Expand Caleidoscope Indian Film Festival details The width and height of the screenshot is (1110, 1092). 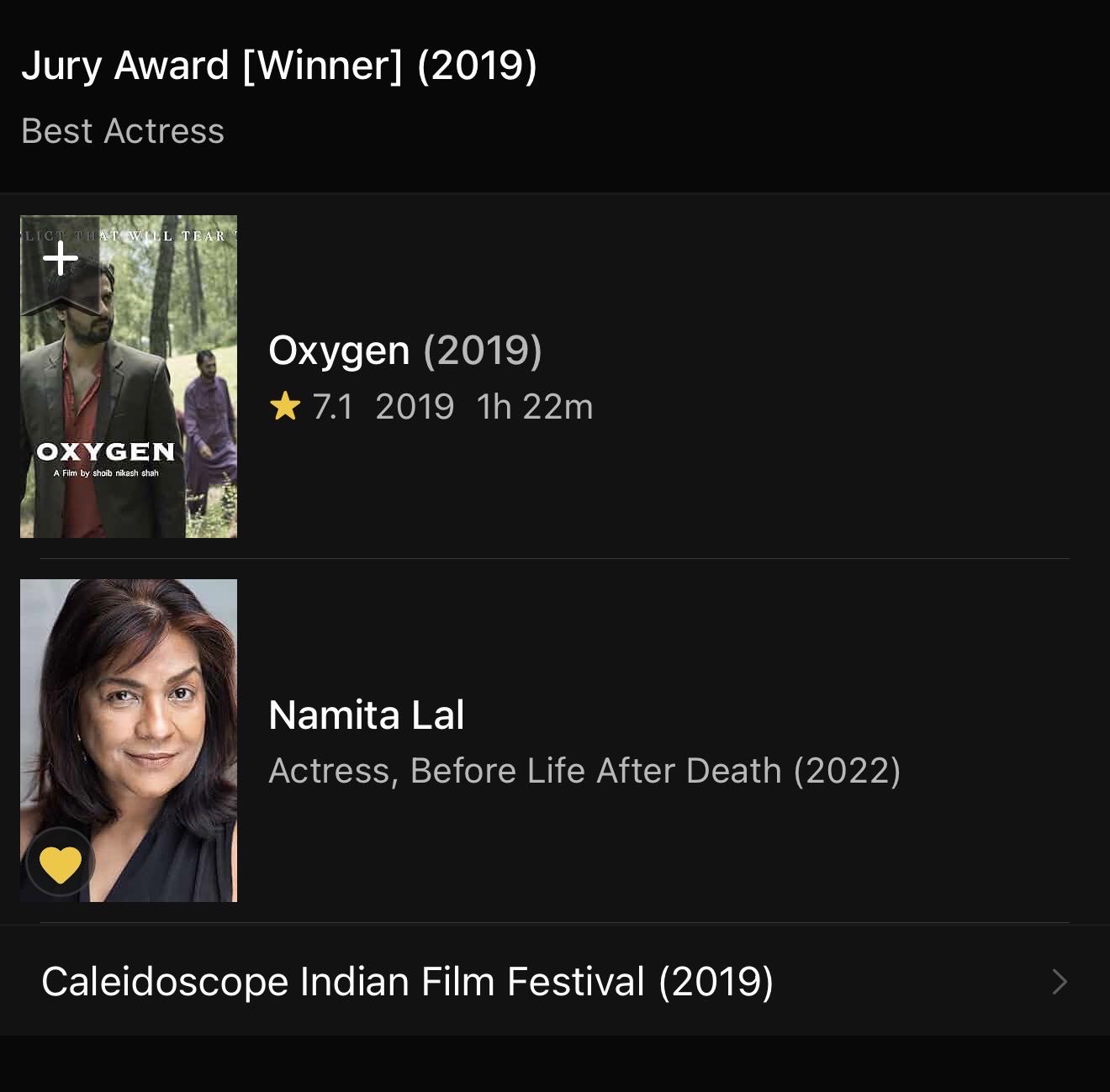click(x=409, y=980)
